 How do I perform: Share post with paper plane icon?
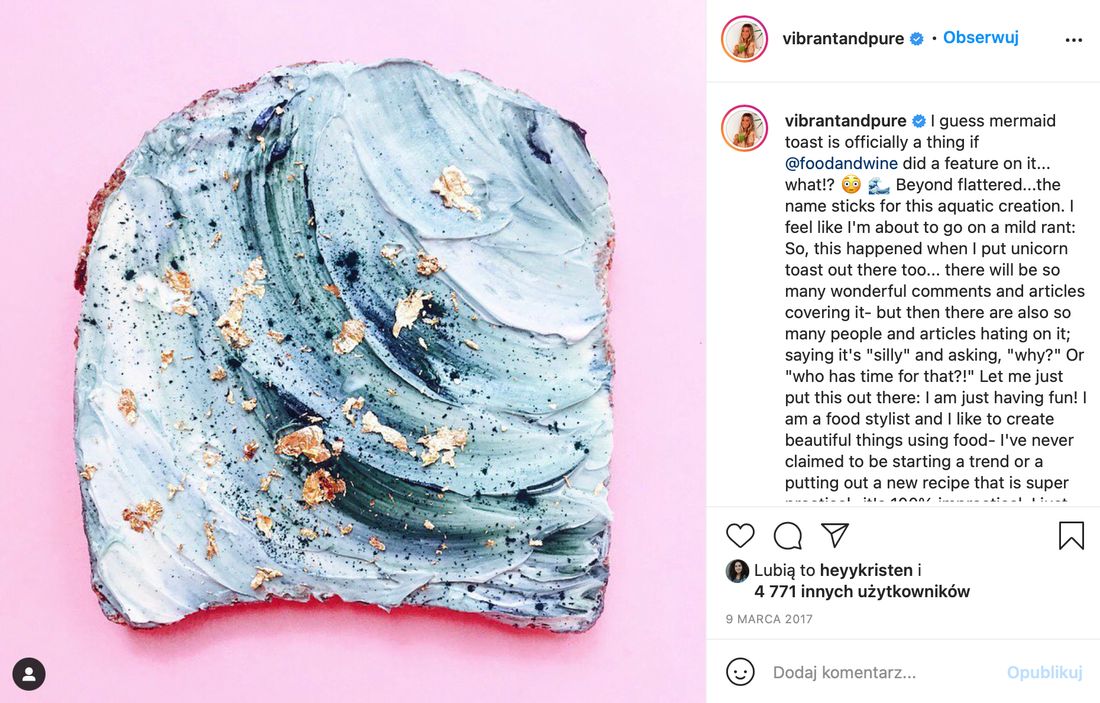pos(835,535)
